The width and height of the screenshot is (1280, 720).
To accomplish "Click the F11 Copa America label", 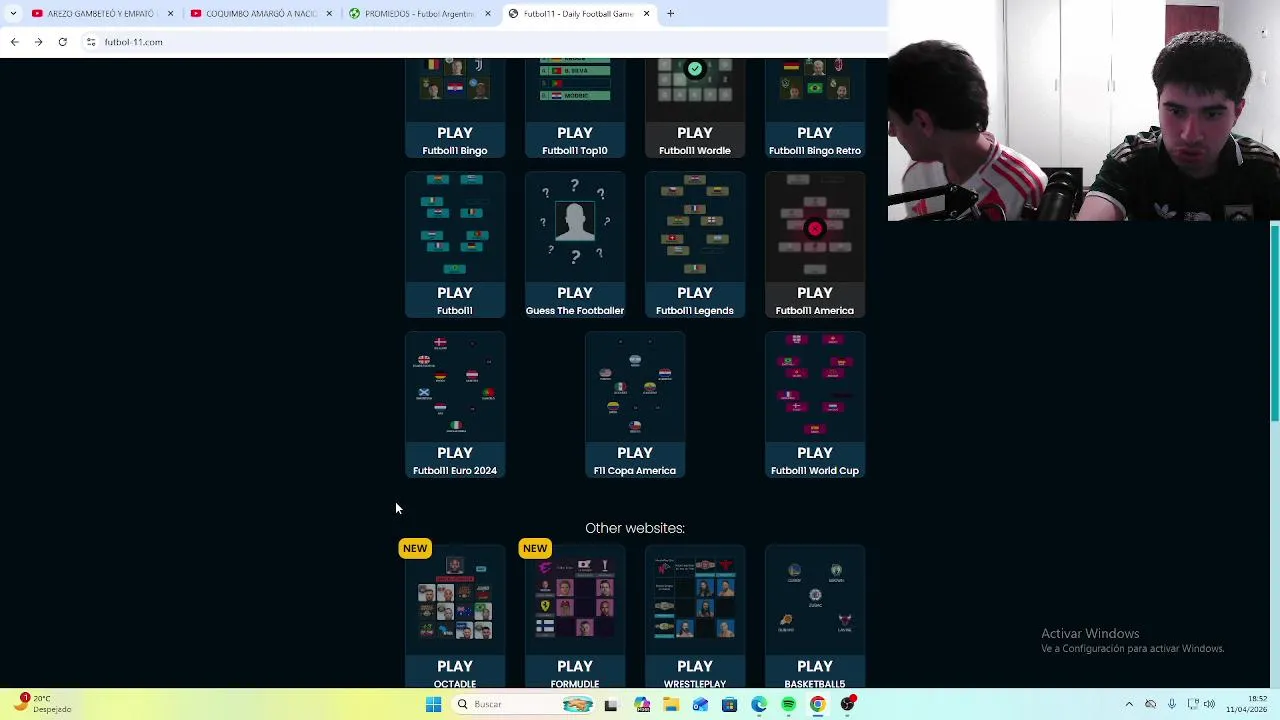I will point(634,471).
